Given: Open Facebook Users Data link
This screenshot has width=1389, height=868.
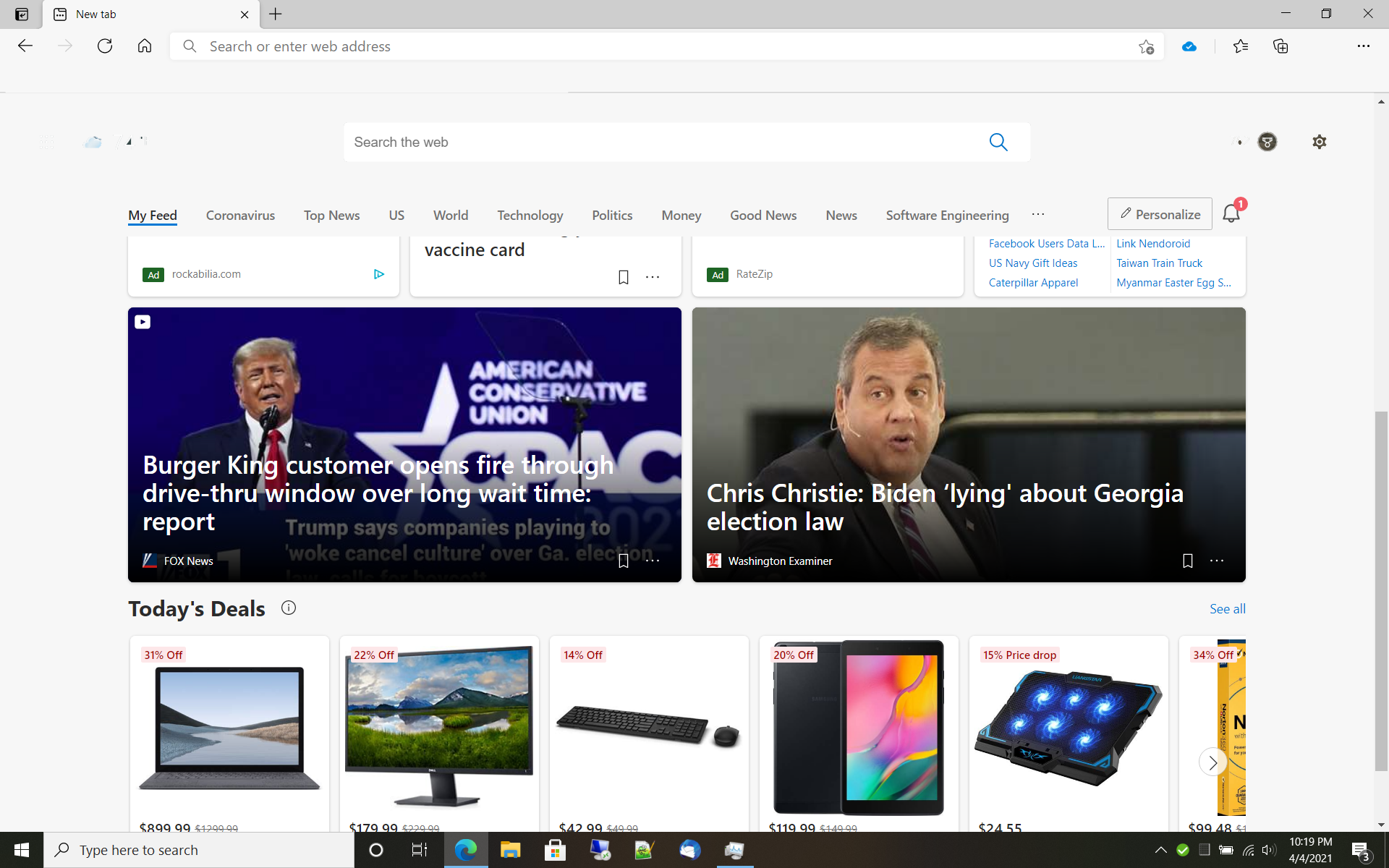Looking at the screenshot, I should 1047,244.
